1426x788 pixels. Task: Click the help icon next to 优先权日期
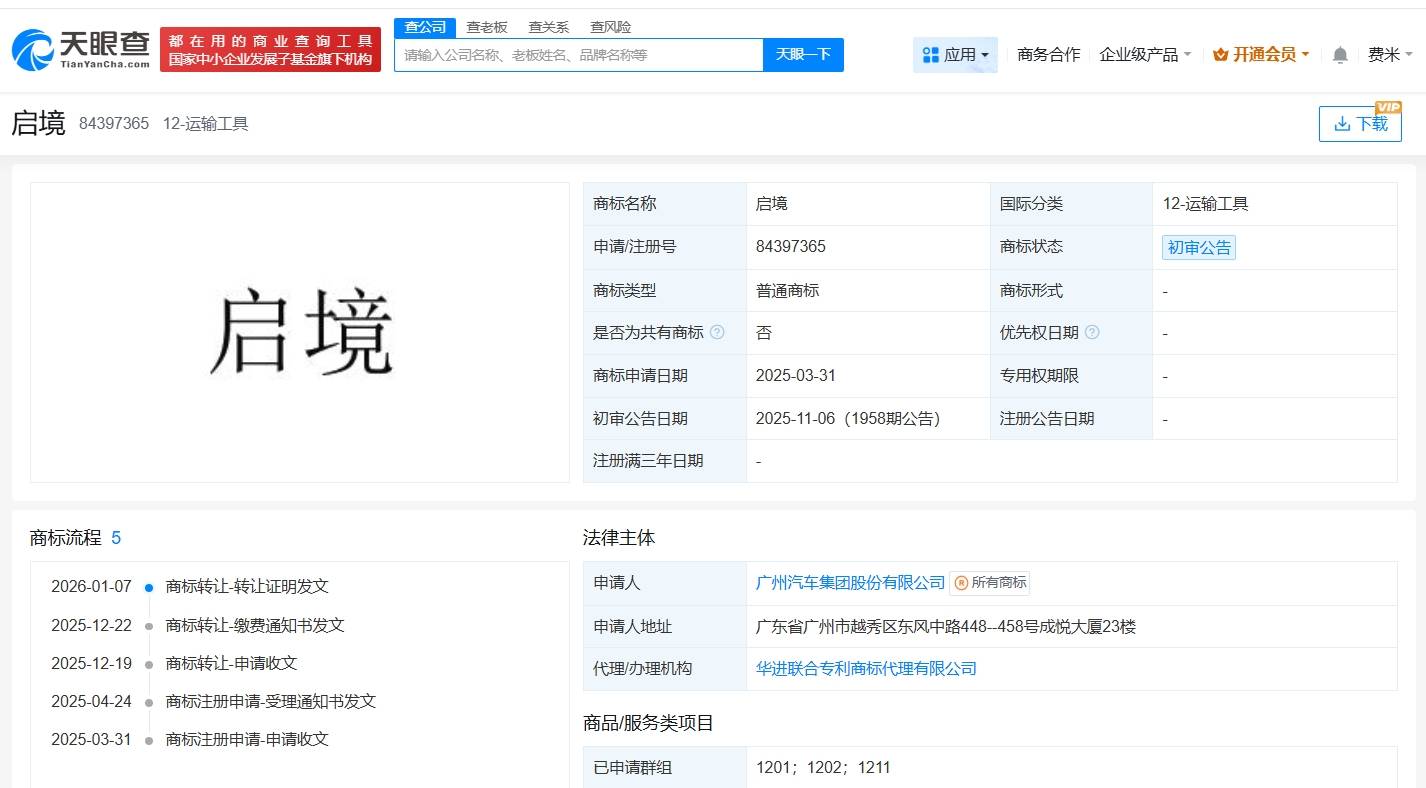[1095, 332]
